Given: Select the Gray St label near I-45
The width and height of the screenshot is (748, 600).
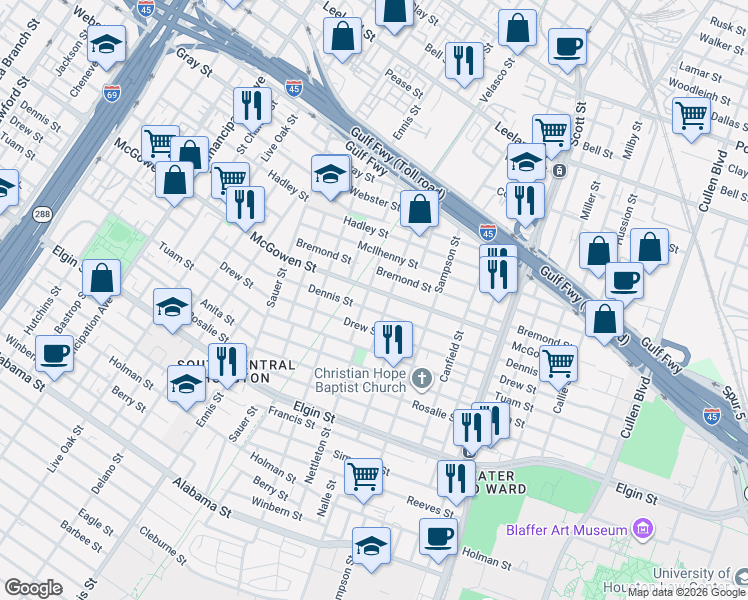Looking at the screenshot, I should click(194, 62).
